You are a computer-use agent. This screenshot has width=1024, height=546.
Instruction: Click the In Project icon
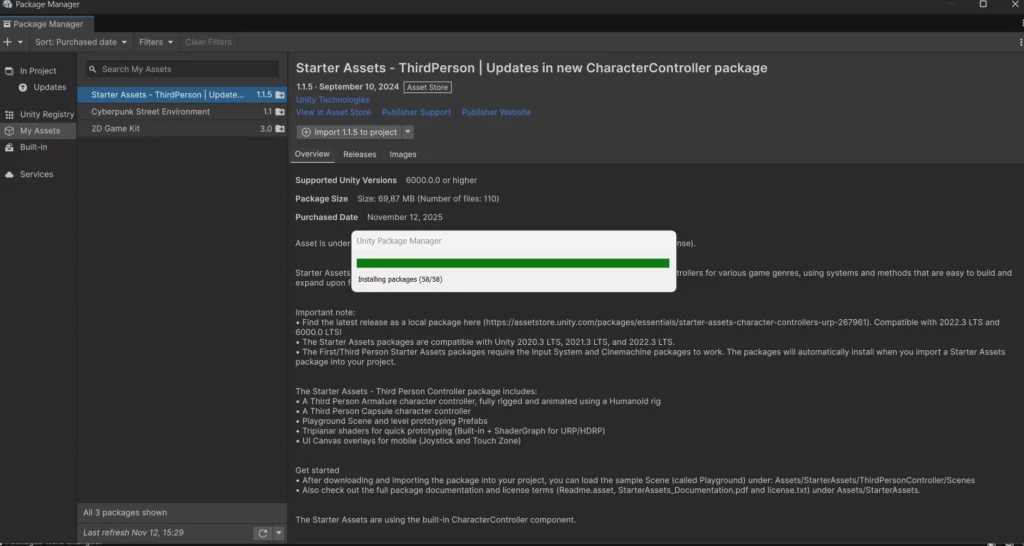click(9, 71)
